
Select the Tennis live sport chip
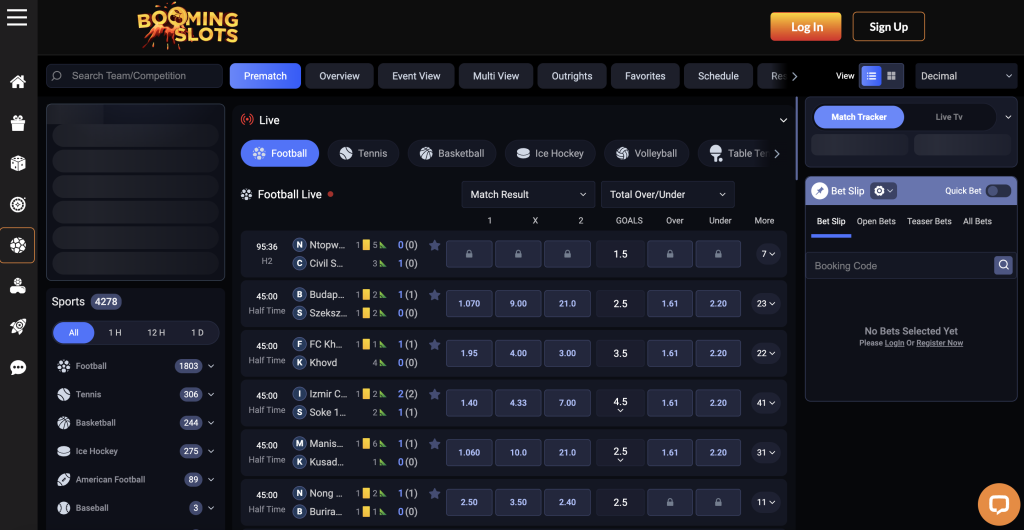pos(363,153)
